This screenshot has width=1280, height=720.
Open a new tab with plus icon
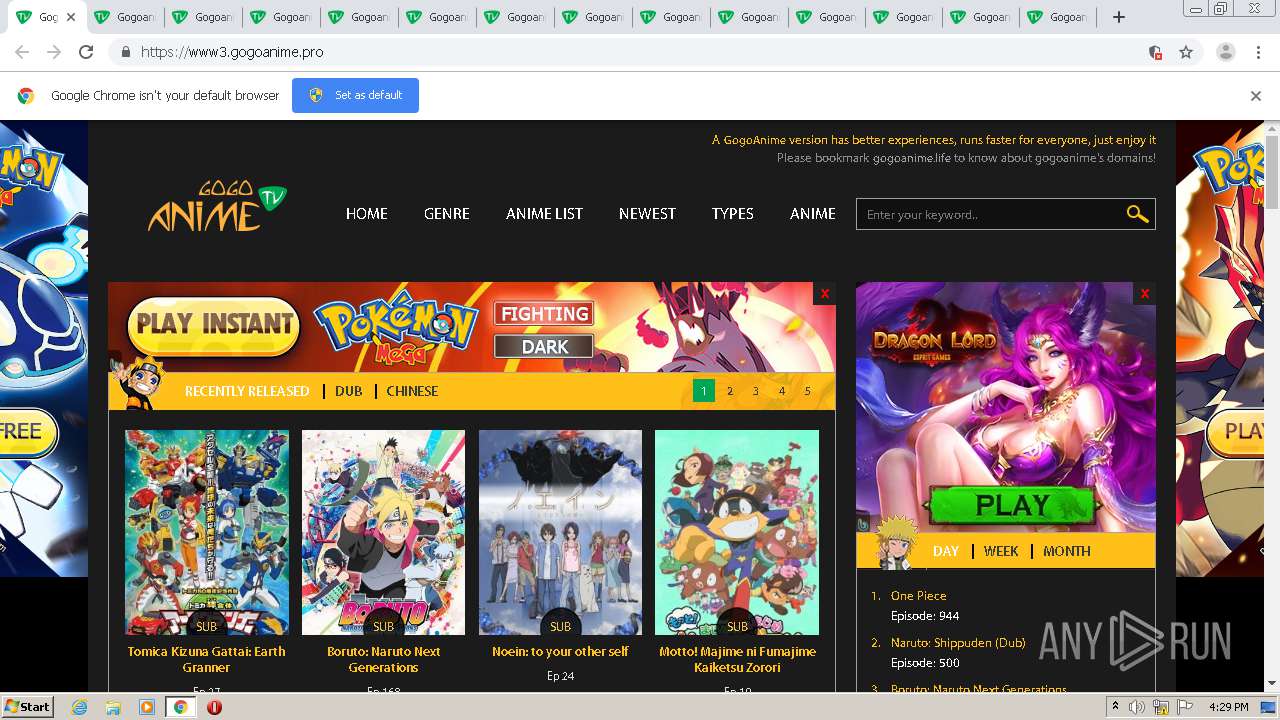click(1119, 17)
